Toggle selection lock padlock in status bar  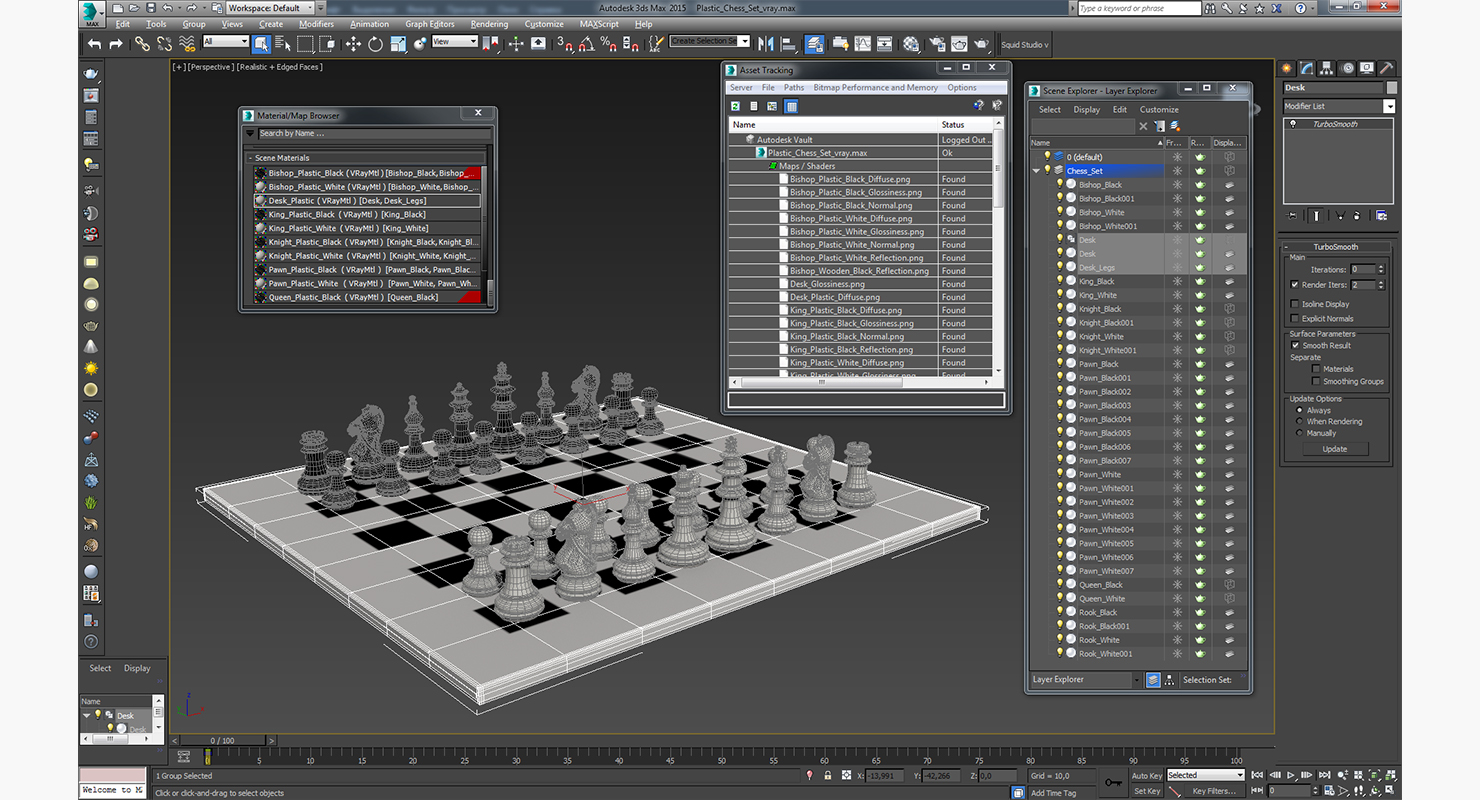[x=827, y=775]
